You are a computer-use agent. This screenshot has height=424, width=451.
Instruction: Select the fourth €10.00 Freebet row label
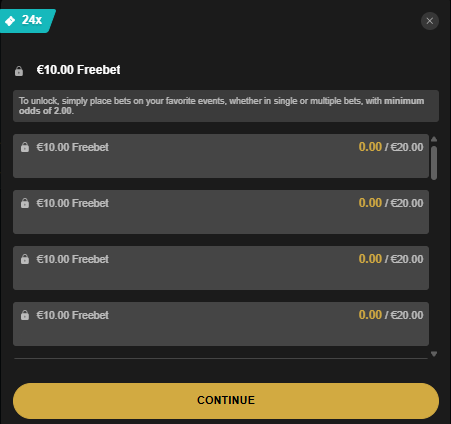tap(72, 315)
